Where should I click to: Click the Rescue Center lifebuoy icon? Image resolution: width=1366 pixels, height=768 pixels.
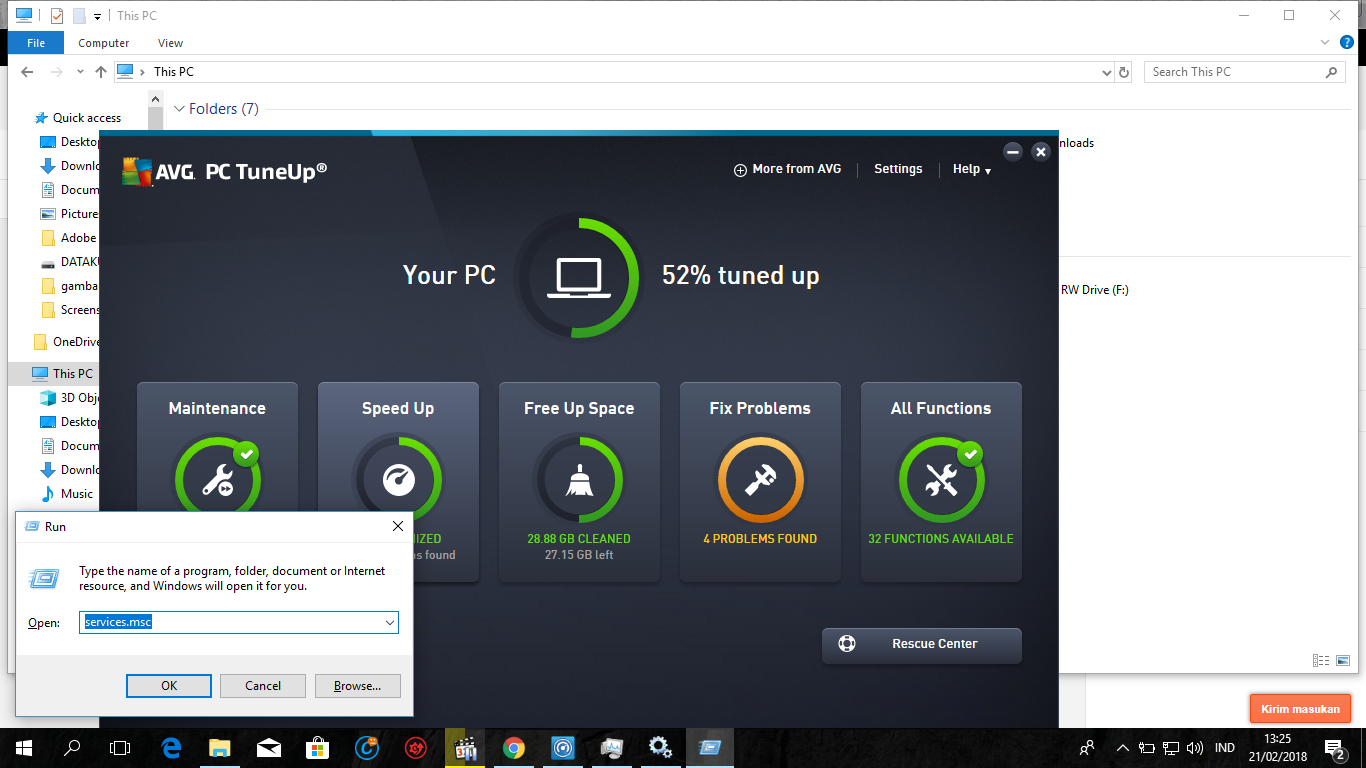point(847,644)
